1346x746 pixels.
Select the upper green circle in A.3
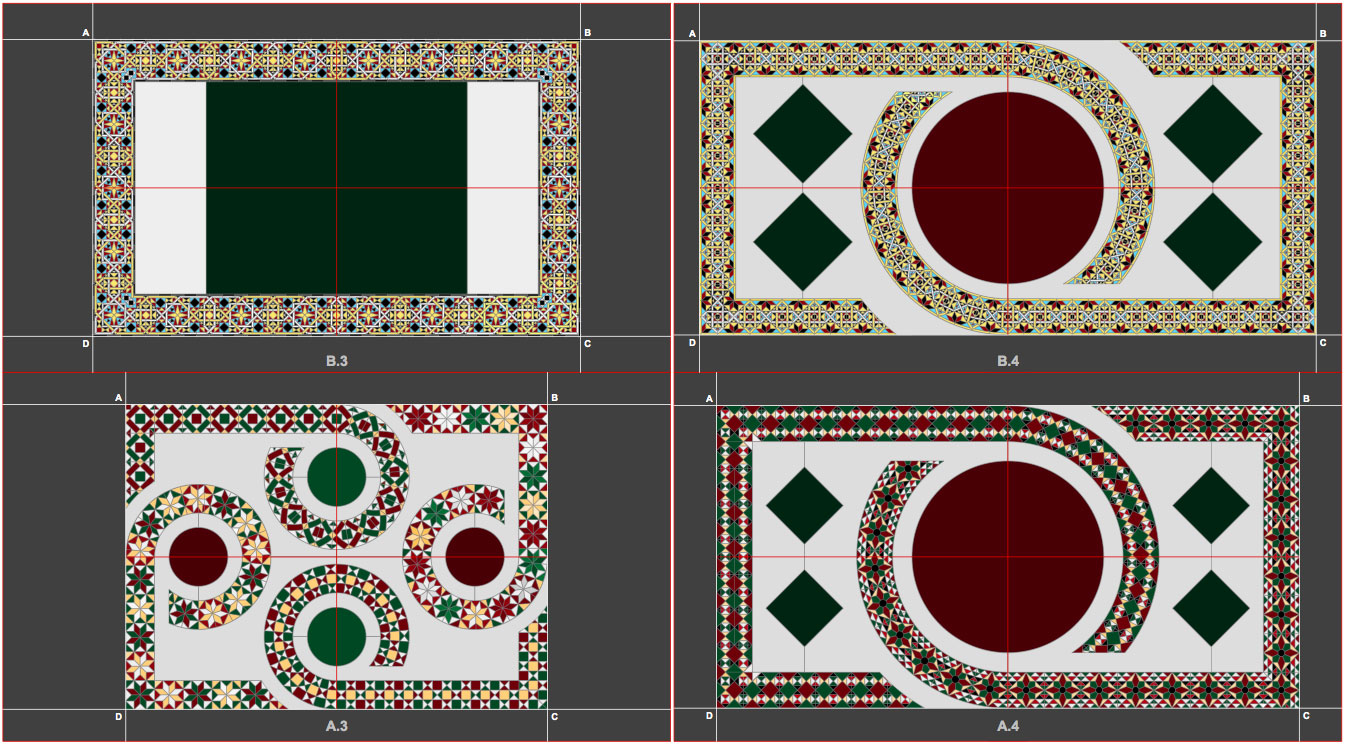(336, 477)
